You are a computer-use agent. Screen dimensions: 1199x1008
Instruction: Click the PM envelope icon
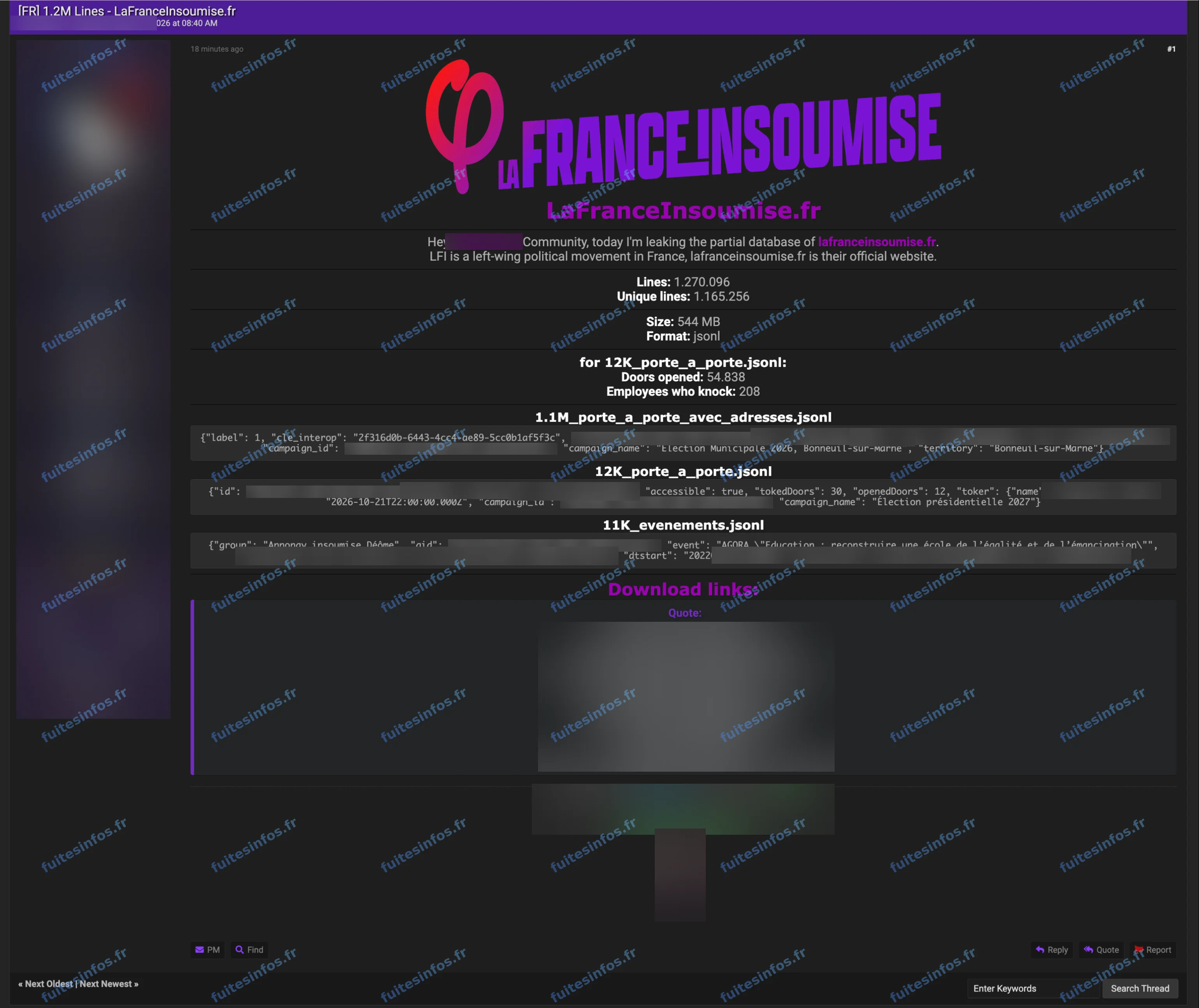click(x=199, y=950)
